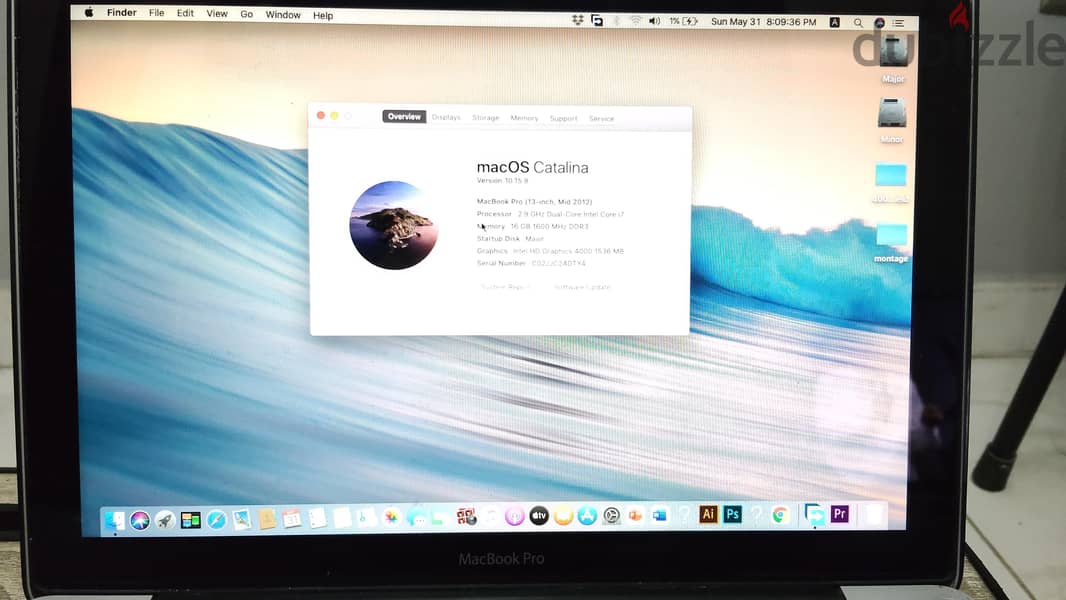Click the Version 10.15 text
Screen dimensions: 1066x600
(x=502, y=181)
